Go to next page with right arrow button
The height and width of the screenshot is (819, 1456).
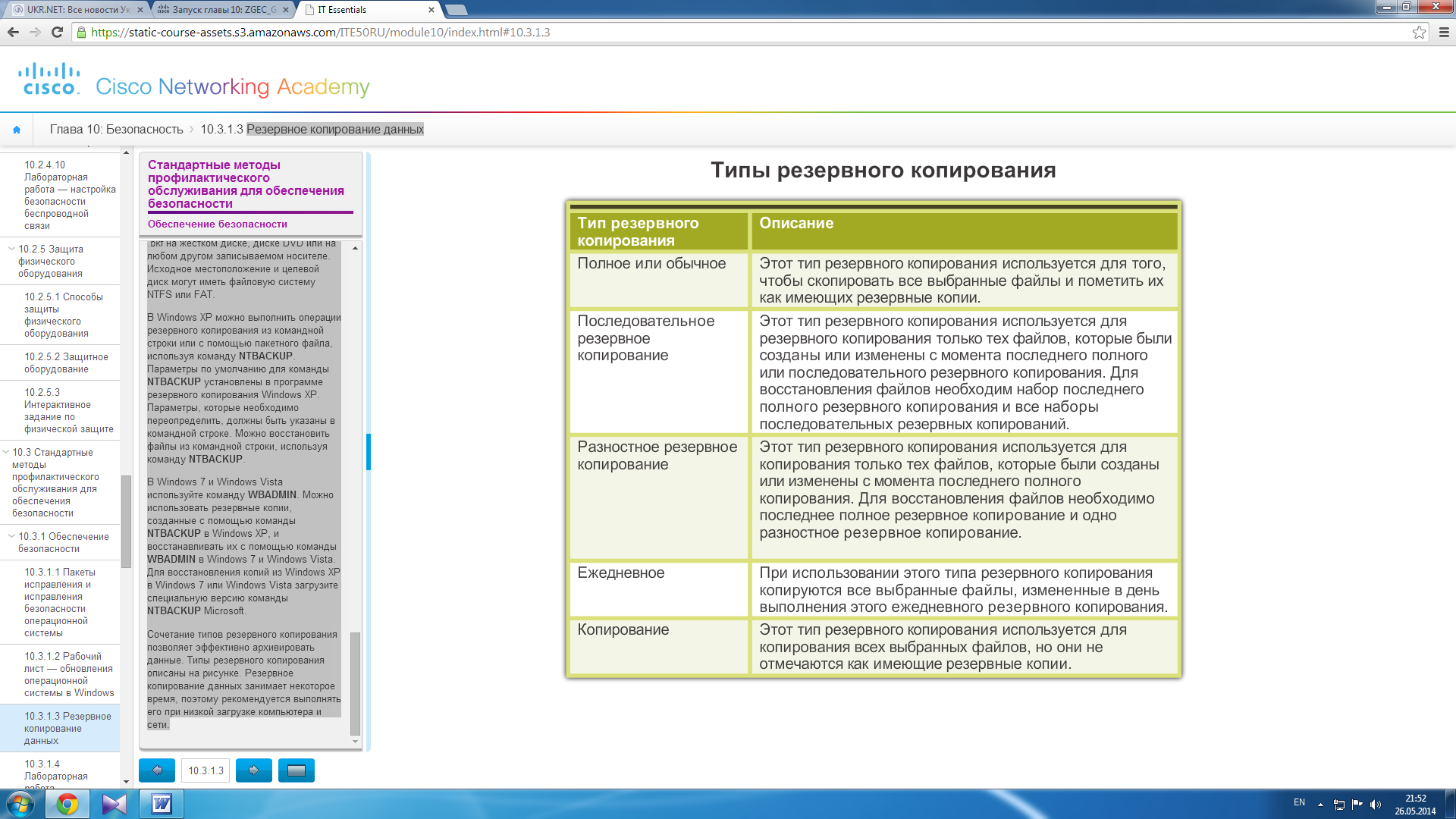tap(254, 770)
